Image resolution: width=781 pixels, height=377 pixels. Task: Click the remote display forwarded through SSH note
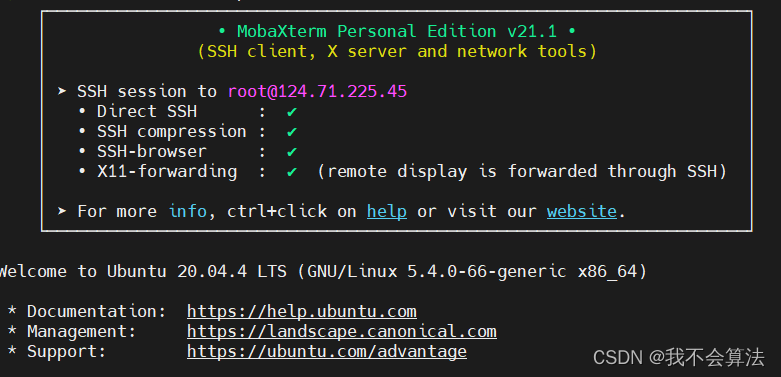[522, 172]
